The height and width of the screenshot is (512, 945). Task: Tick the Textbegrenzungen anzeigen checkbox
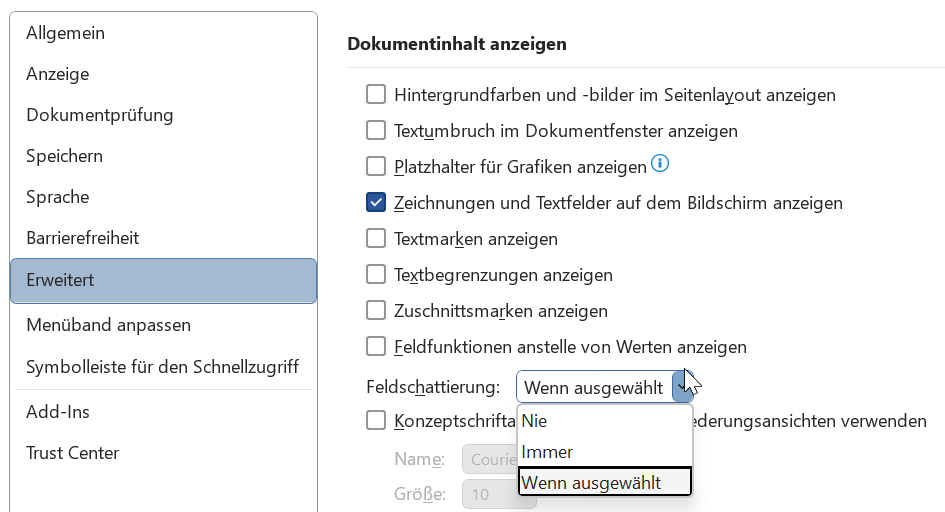[x=376, y=275]
